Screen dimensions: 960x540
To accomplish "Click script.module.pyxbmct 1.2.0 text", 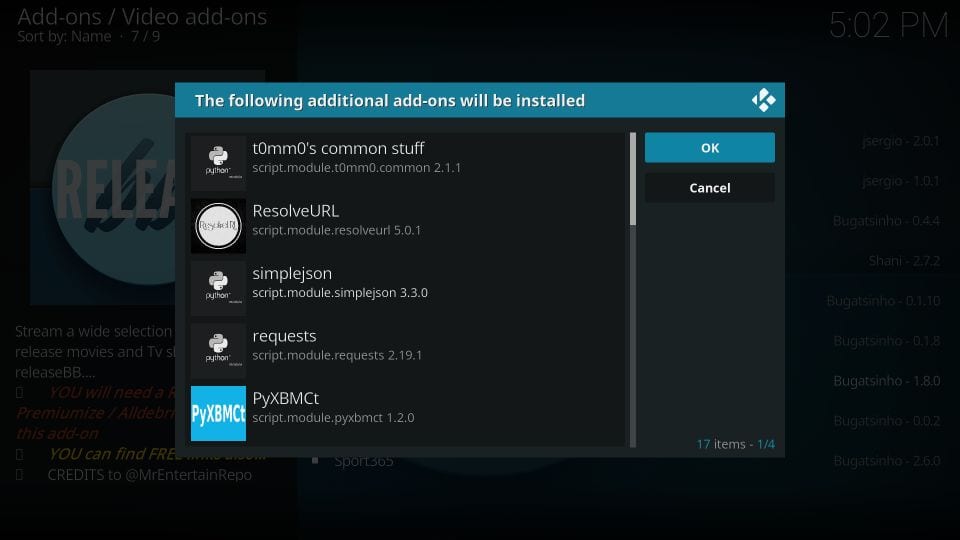I will click(x=333, y=418).
